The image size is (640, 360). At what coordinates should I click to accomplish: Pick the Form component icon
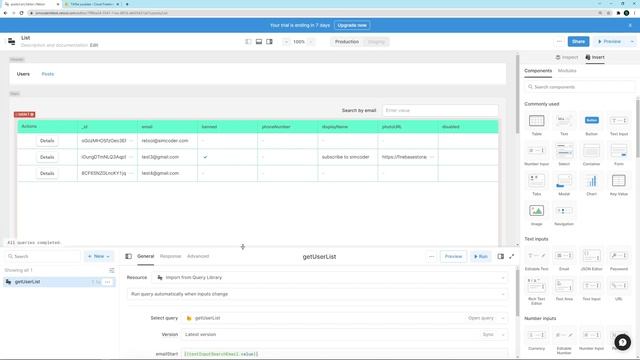tap(619, 151)
